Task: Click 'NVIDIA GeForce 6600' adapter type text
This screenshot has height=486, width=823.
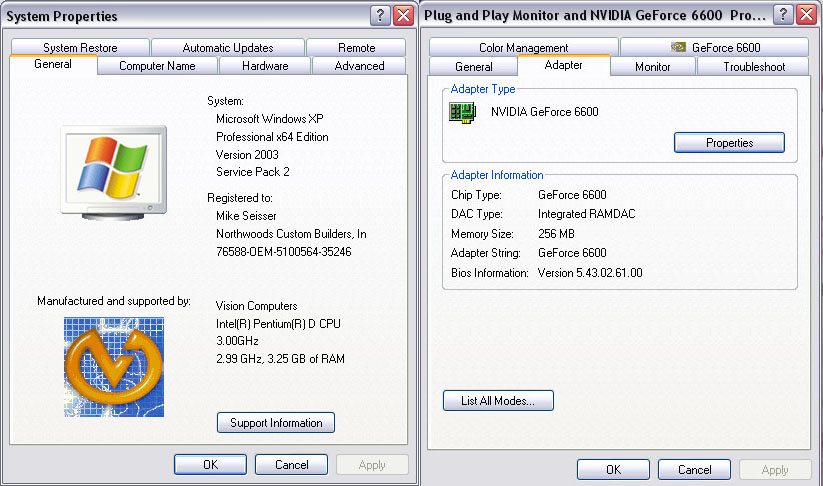Action: click(544, 112)
